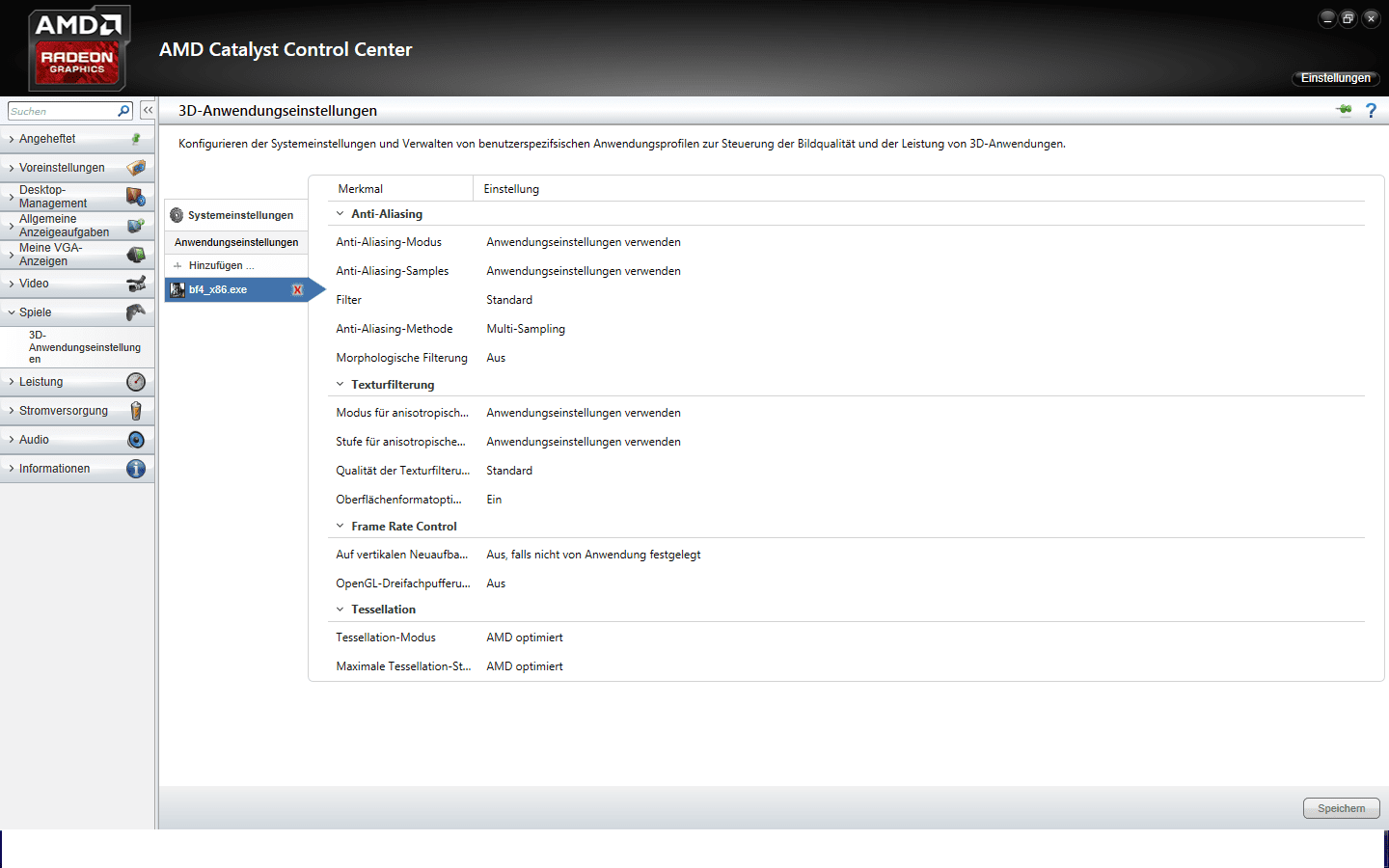Change Maximale Tessellation-Stufe value

click(x=525, y=666)
